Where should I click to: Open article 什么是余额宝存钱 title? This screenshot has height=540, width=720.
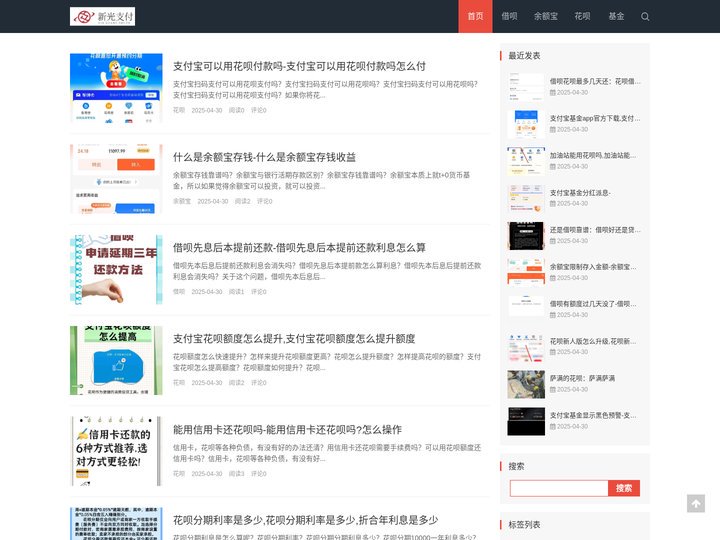[x=264, y=157]
